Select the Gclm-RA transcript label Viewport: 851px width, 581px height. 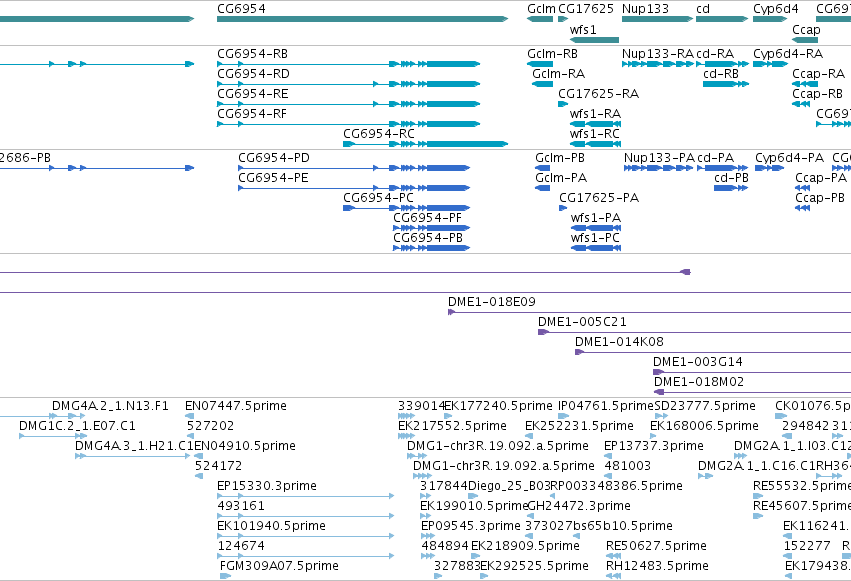point(558,74)
